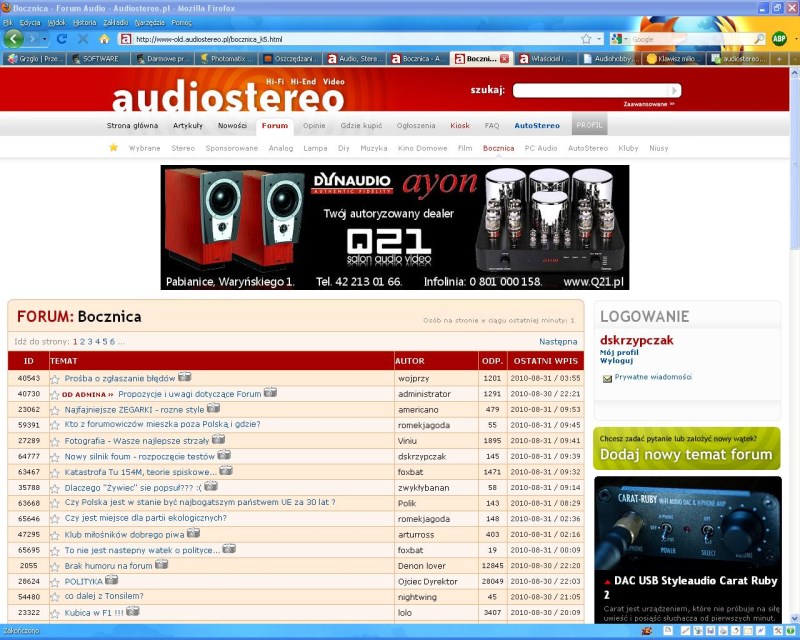
Task: Click the Firebug bug icon in status bar
Action: point(646,631)
